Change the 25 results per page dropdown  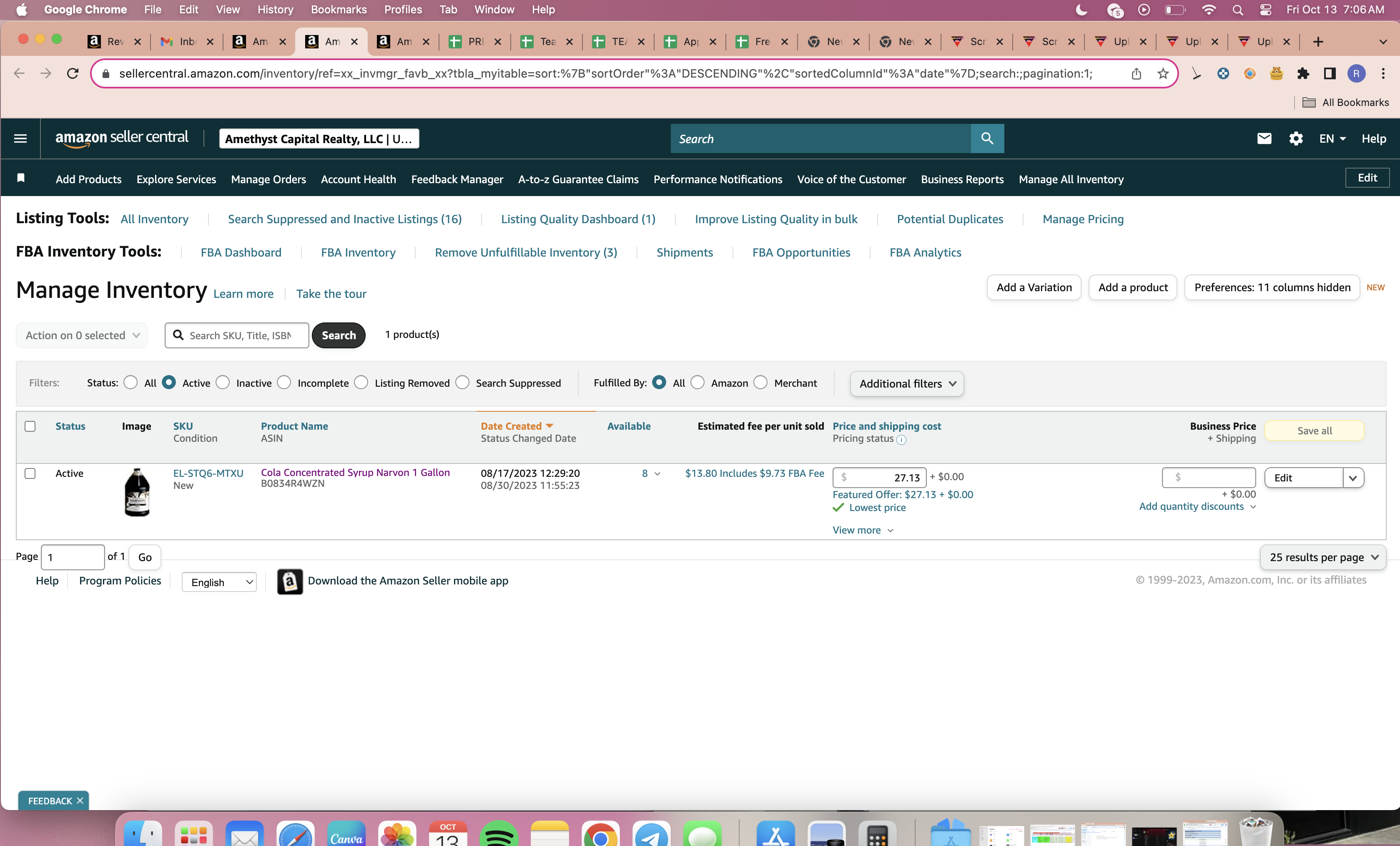1323,558
